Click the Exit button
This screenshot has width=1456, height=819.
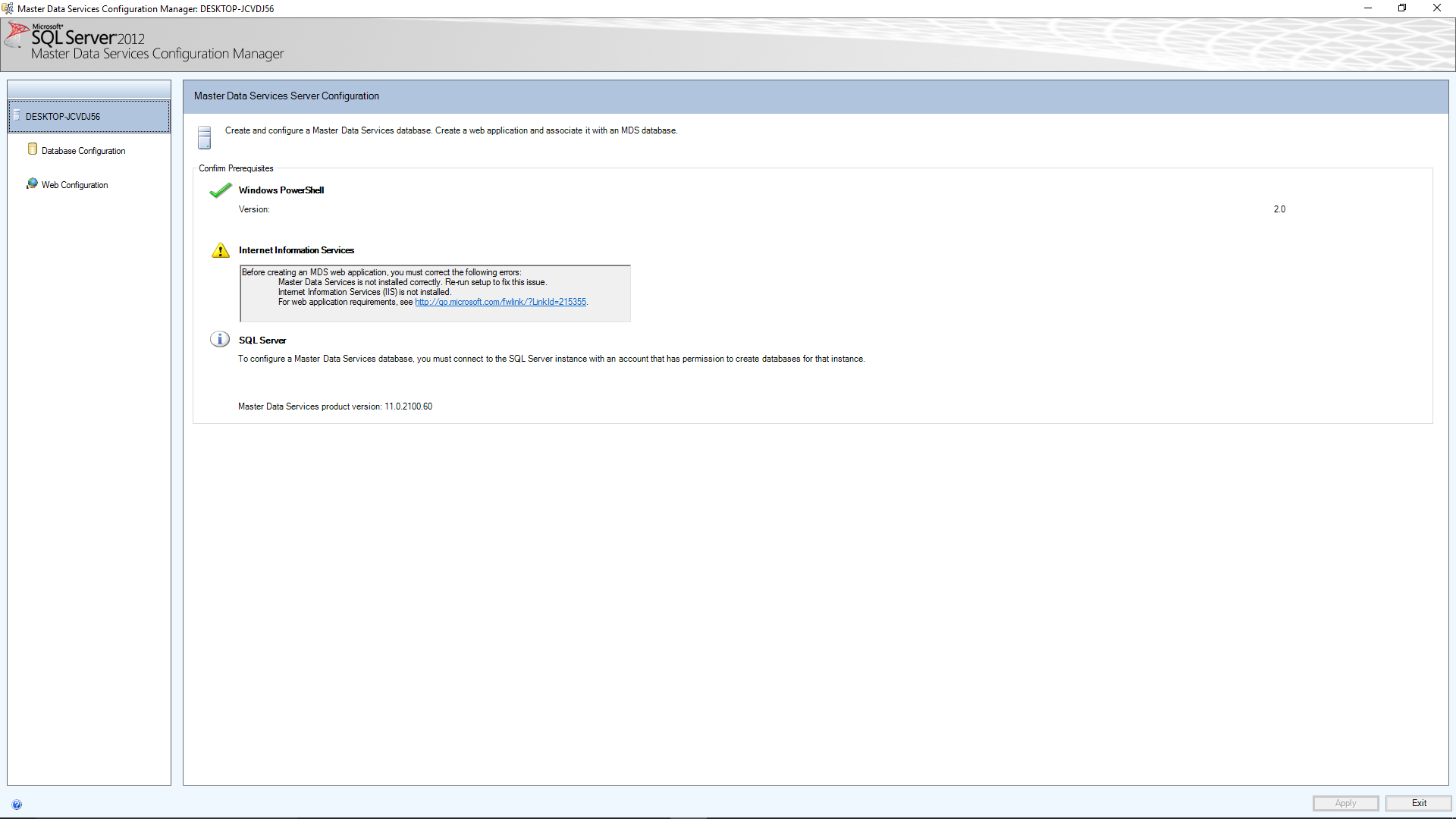pyautogui.click(x=1419, y=803)
